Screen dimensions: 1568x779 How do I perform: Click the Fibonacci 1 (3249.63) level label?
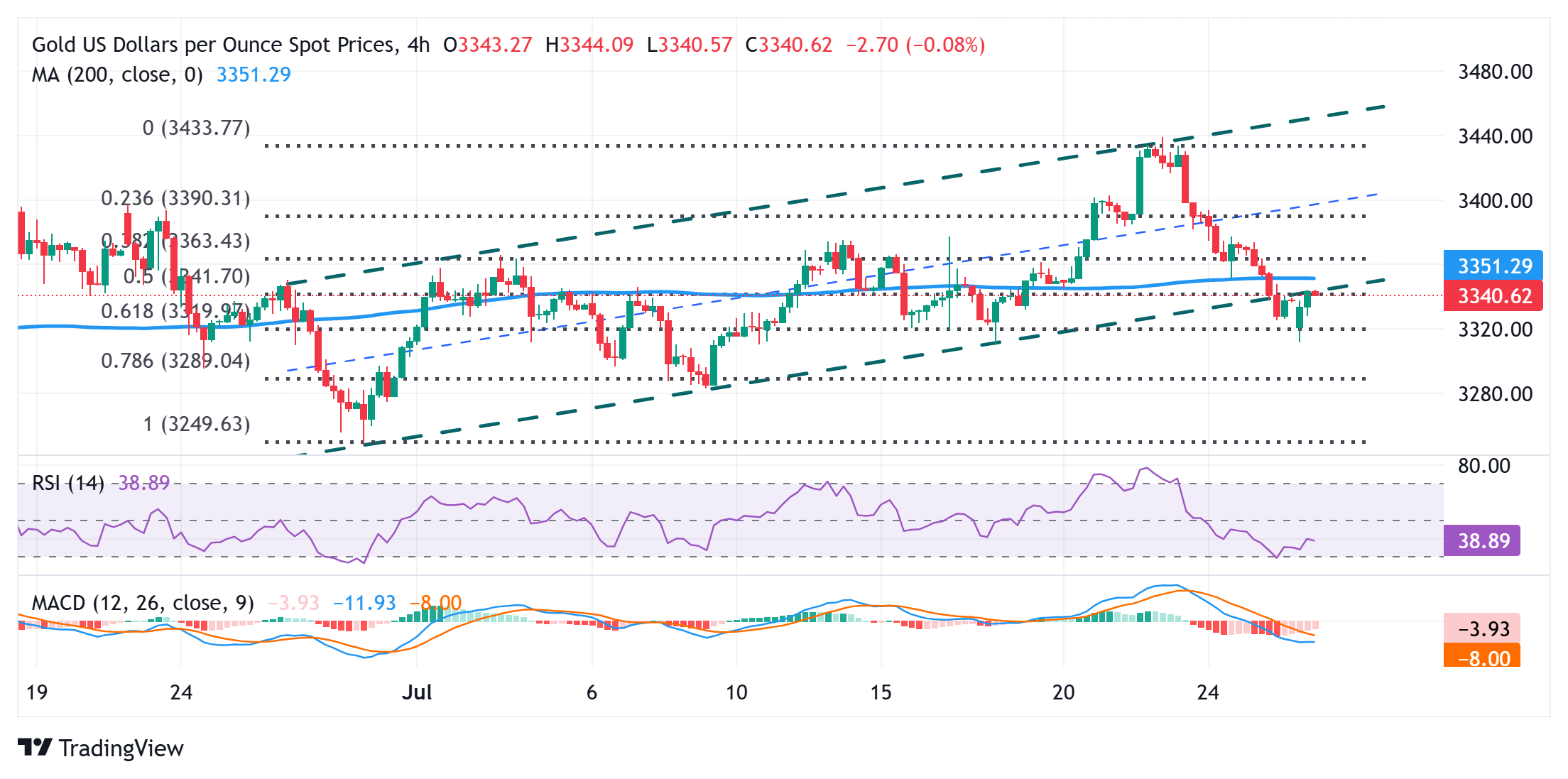pos(196,424)
